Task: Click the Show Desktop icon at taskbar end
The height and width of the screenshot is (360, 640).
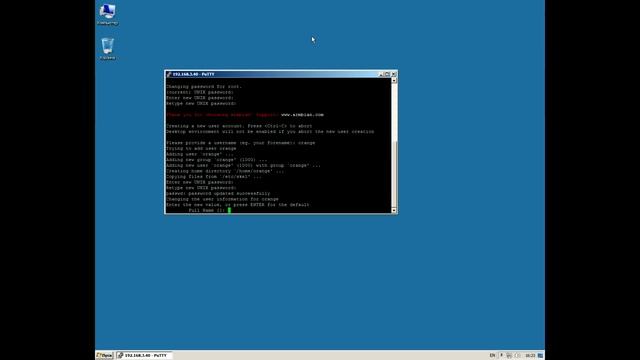Action: coord(540,356)
